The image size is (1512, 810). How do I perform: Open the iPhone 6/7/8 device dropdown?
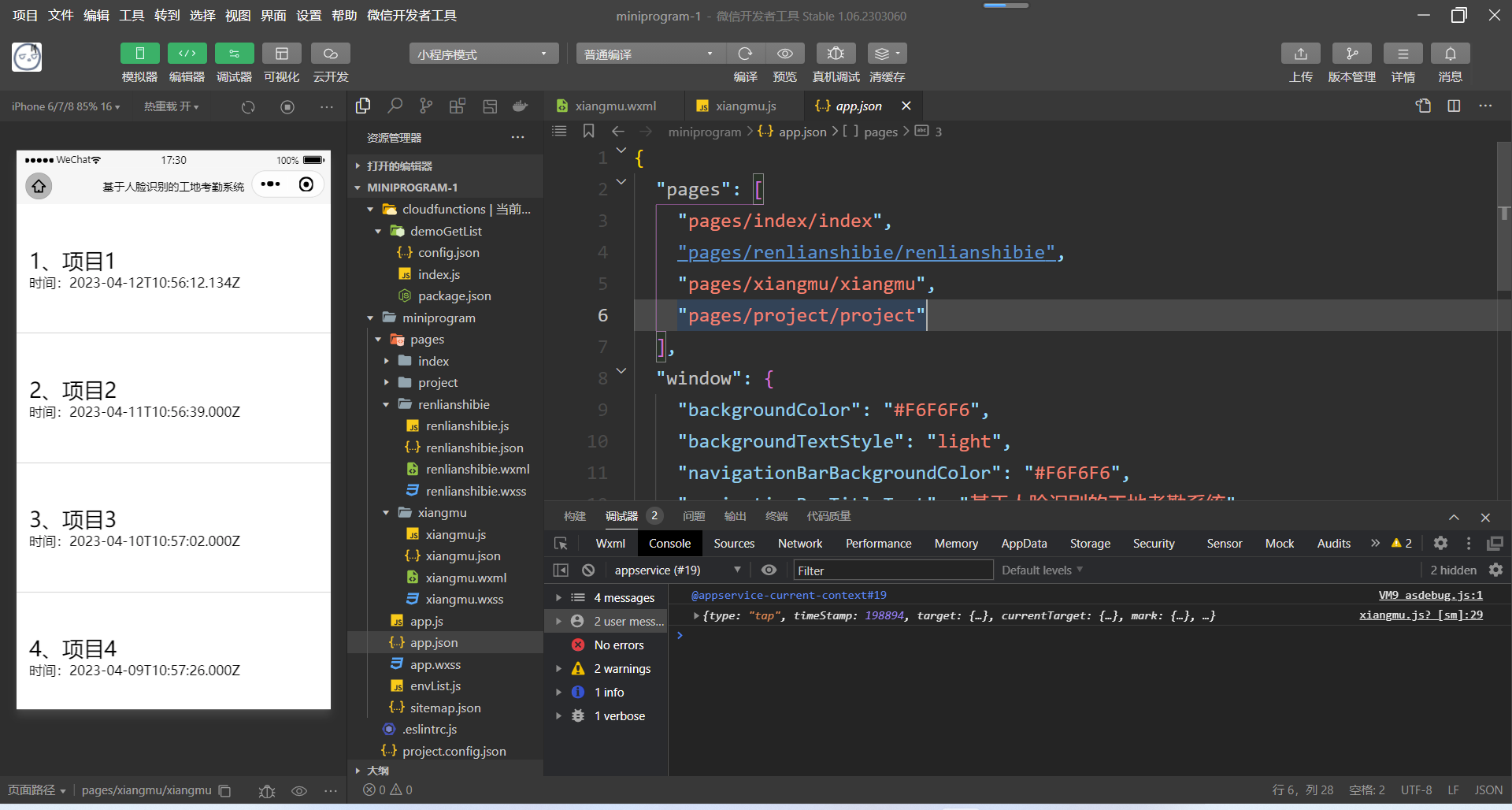coord(66,106)
